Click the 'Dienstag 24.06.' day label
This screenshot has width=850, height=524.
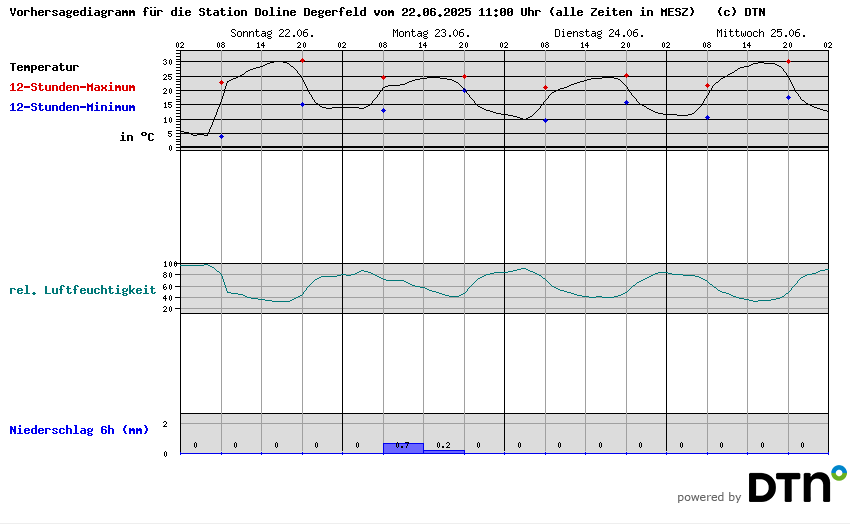(599, 33)
